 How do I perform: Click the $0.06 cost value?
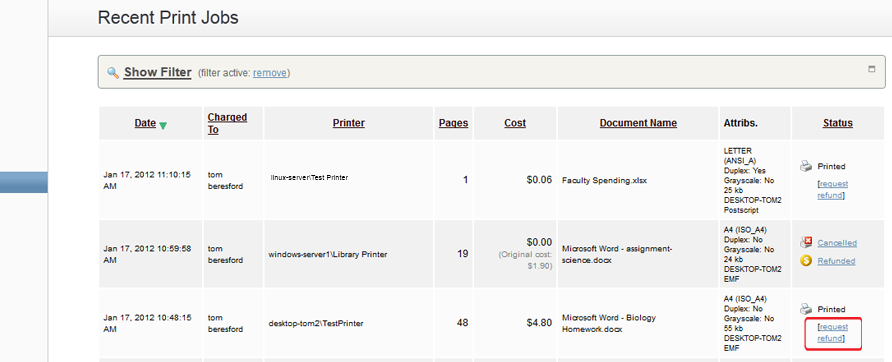539,180
